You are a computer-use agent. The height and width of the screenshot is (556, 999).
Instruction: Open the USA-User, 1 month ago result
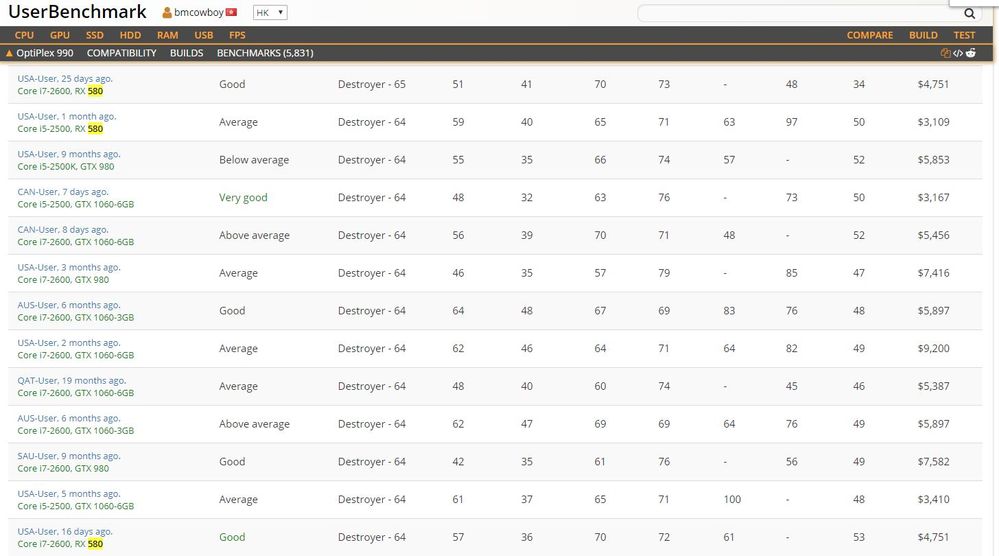(x=67, y=116)
